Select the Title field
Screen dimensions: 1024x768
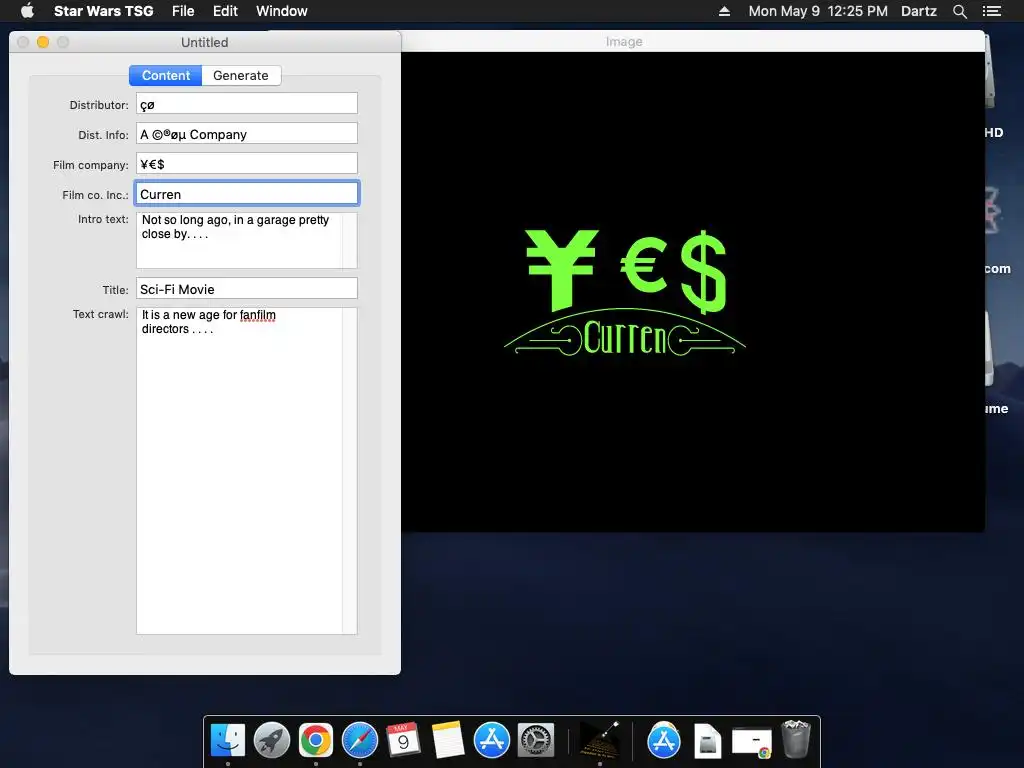(247, 289)
